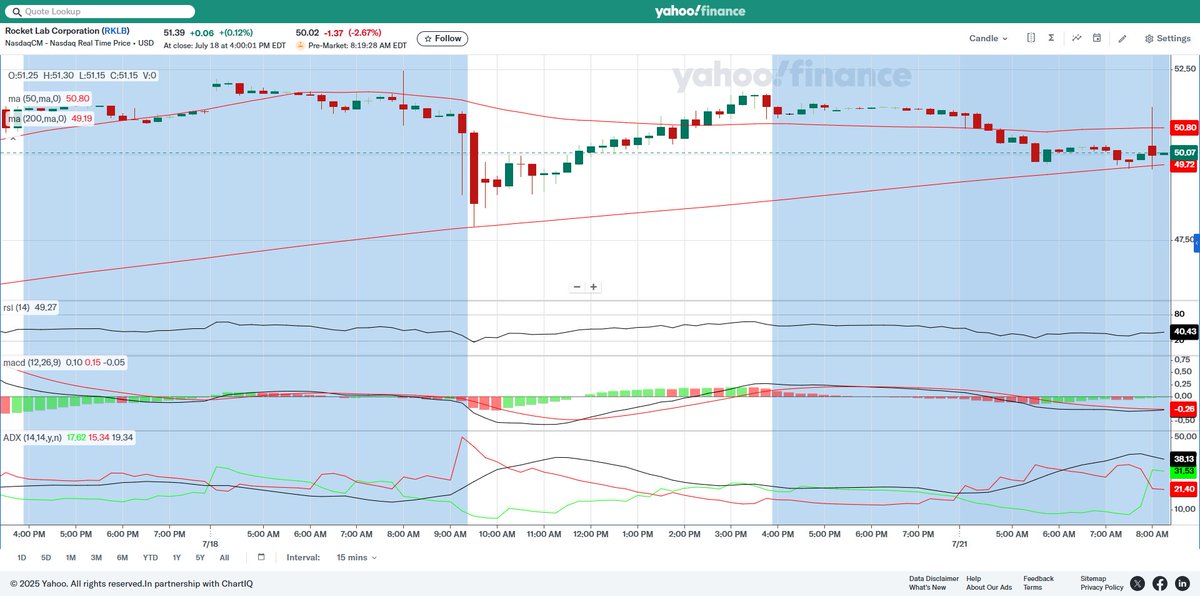The image size is (1200, 596).
Task: Select the 5Y range
Action: point(200,557)
